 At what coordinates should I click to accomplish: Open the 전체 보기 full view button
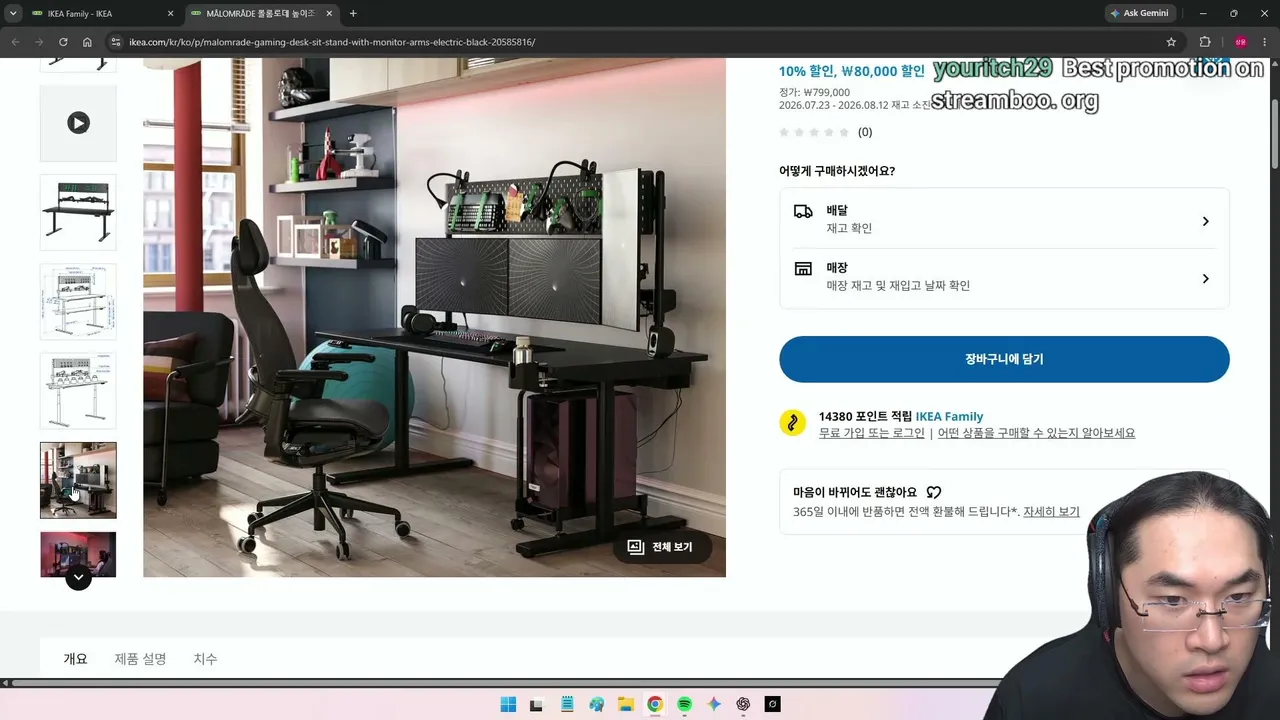click(661, 547)
